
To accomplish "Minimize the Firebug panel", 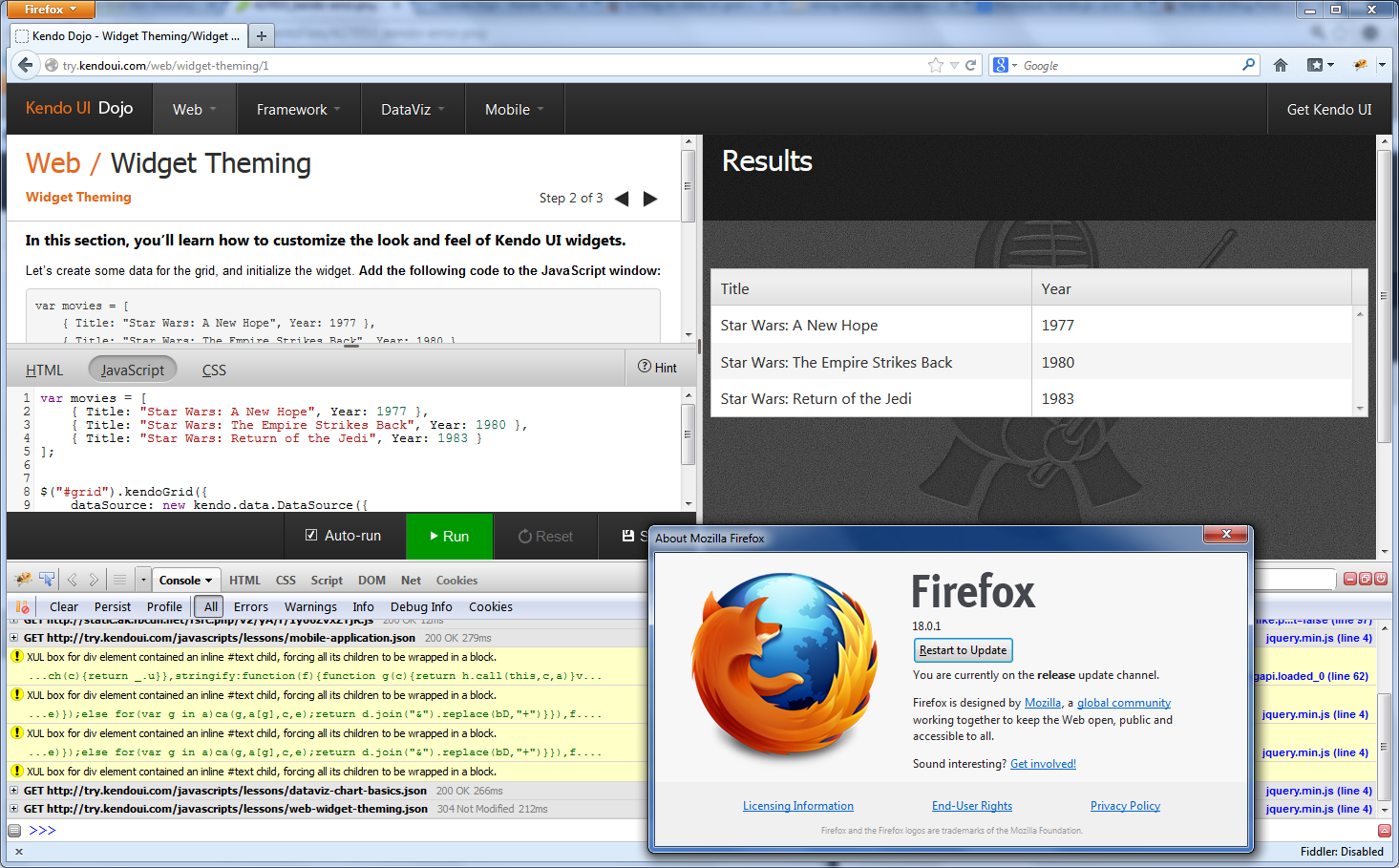I will pos(1350,579).
